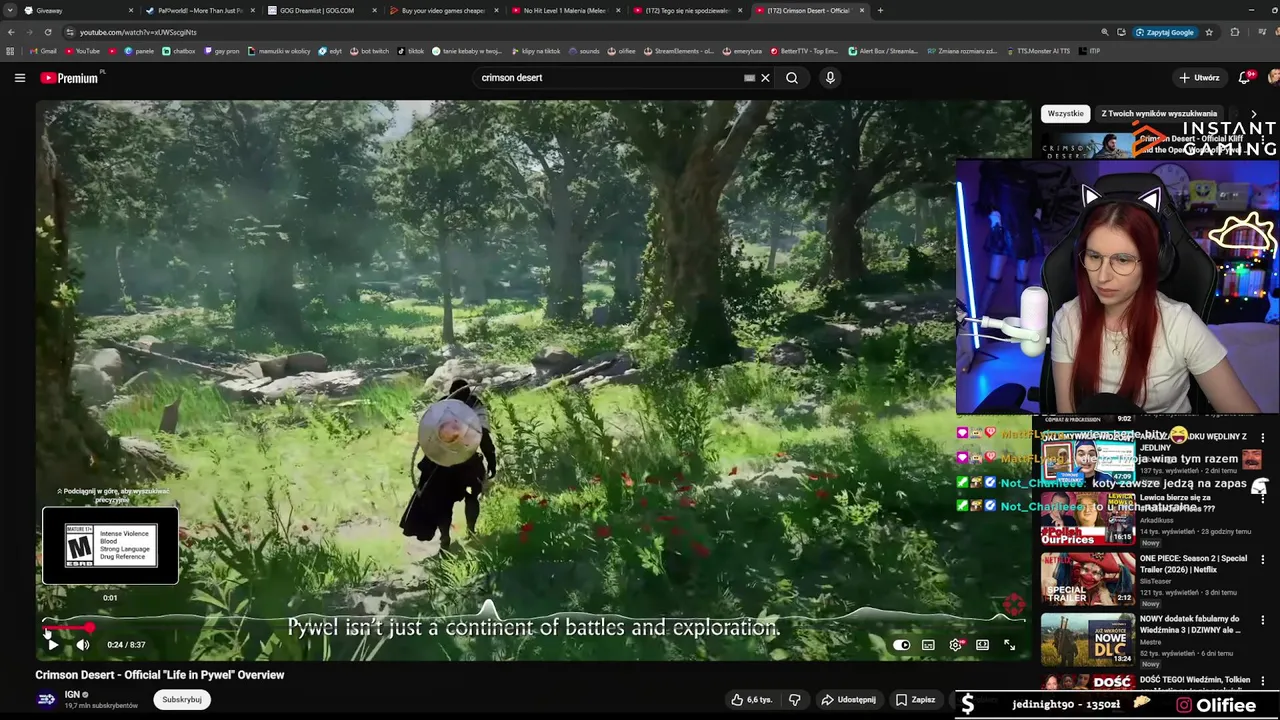Play the paused video
Viewport: 1280px width, 720px height.
pos(53,645)
